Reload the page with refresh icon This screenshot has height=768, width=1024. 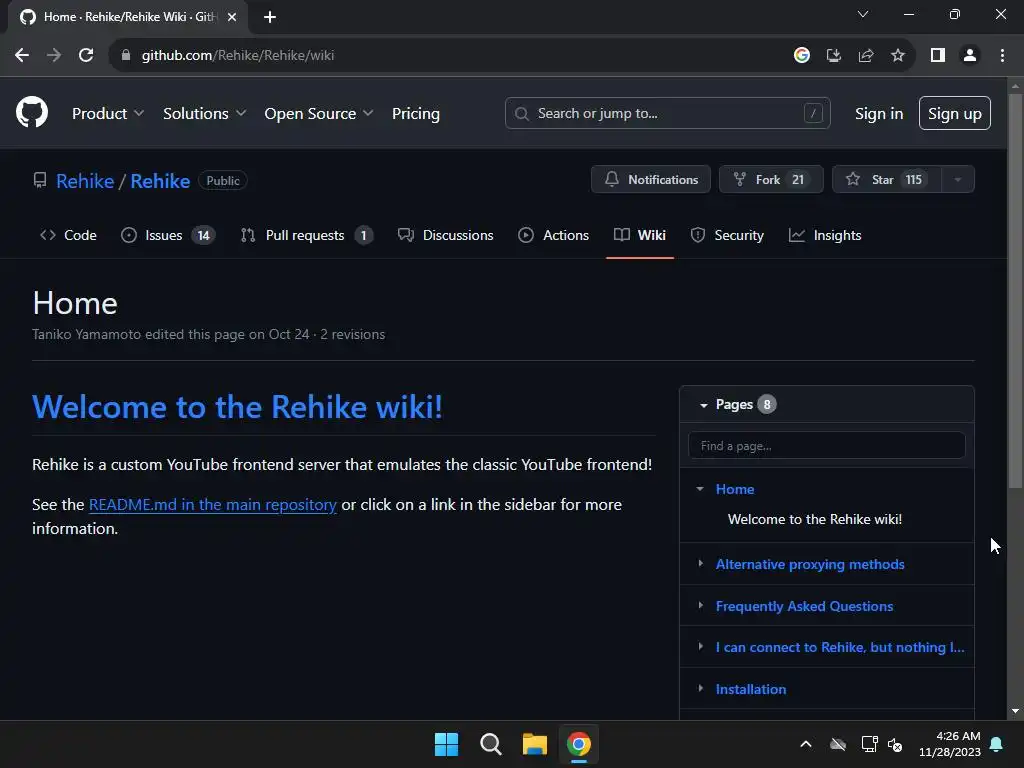point(86,56)
